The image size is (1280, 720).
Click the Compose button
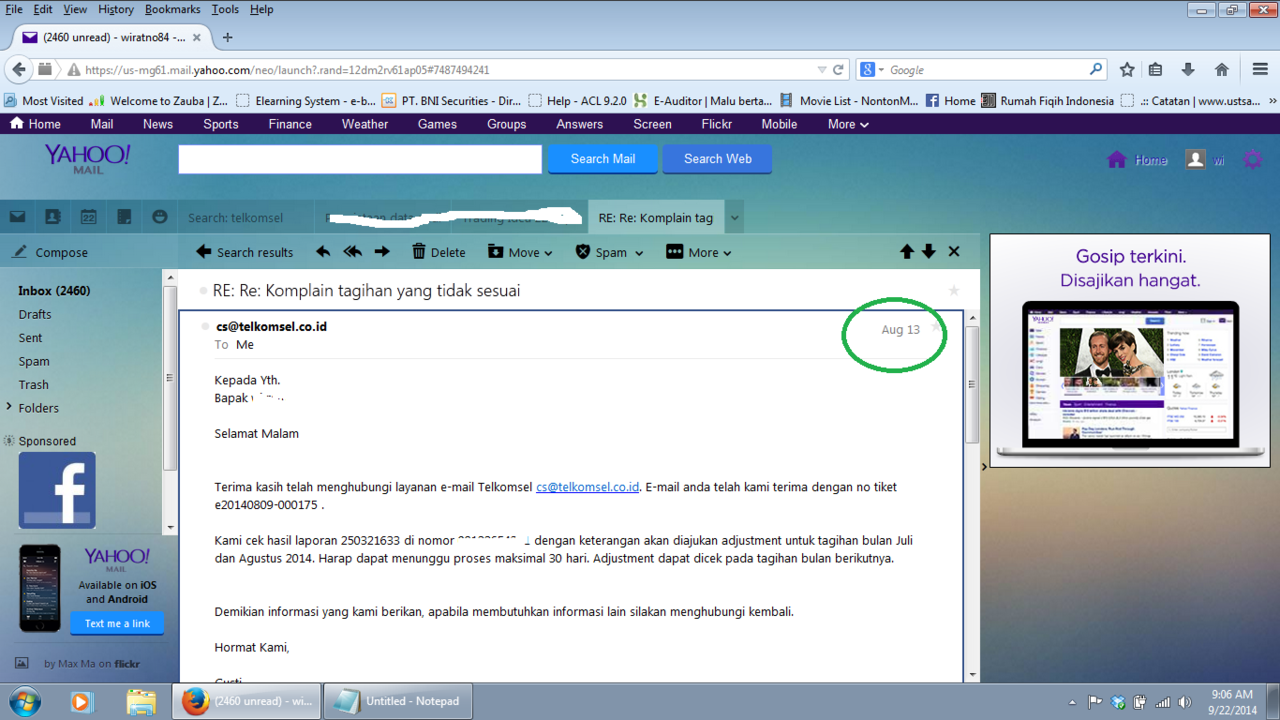coord(50,252)
